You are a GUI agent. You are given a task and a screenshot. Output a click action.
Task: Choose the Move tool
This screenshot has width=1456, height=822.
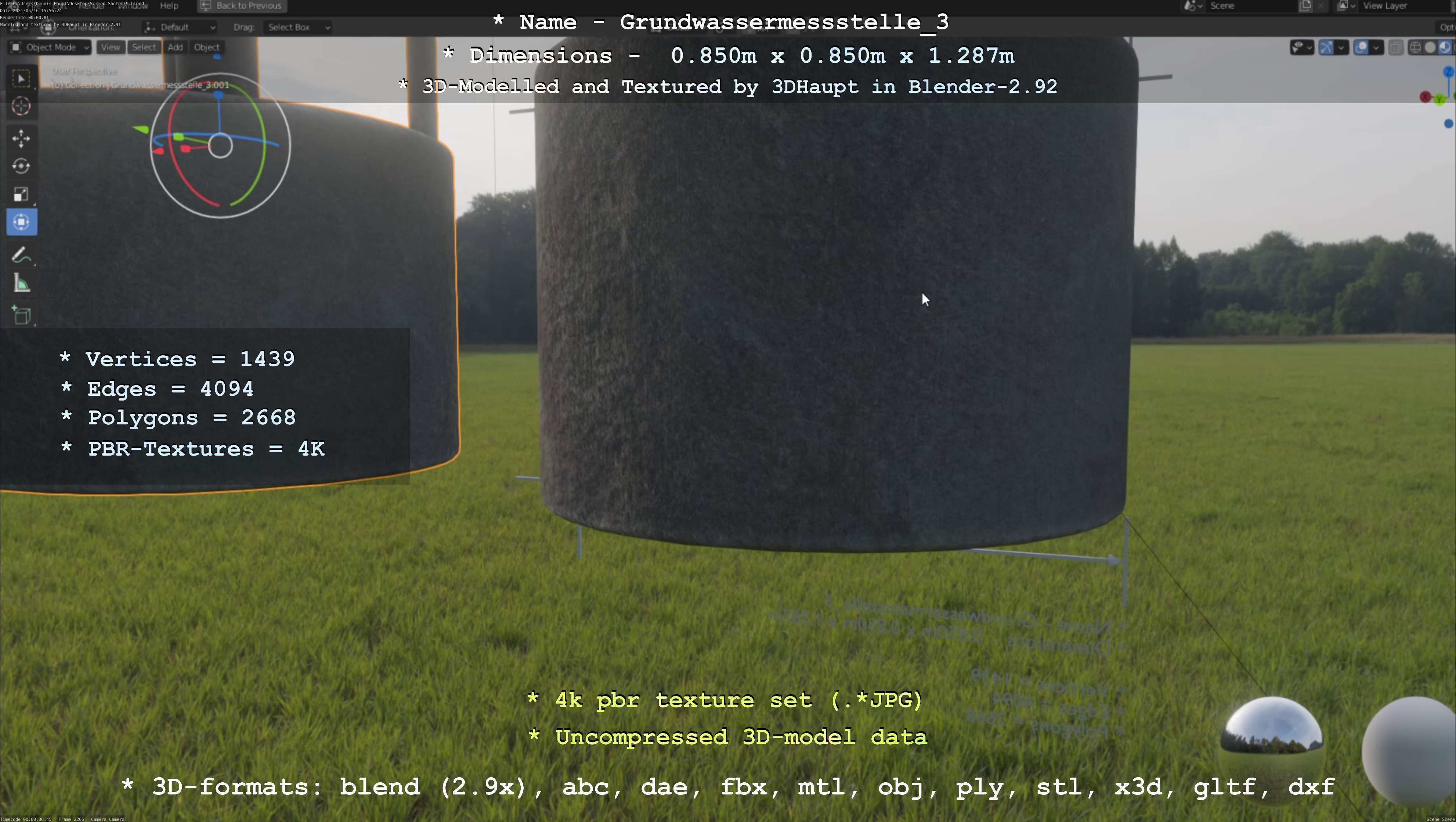coord(21,138)
